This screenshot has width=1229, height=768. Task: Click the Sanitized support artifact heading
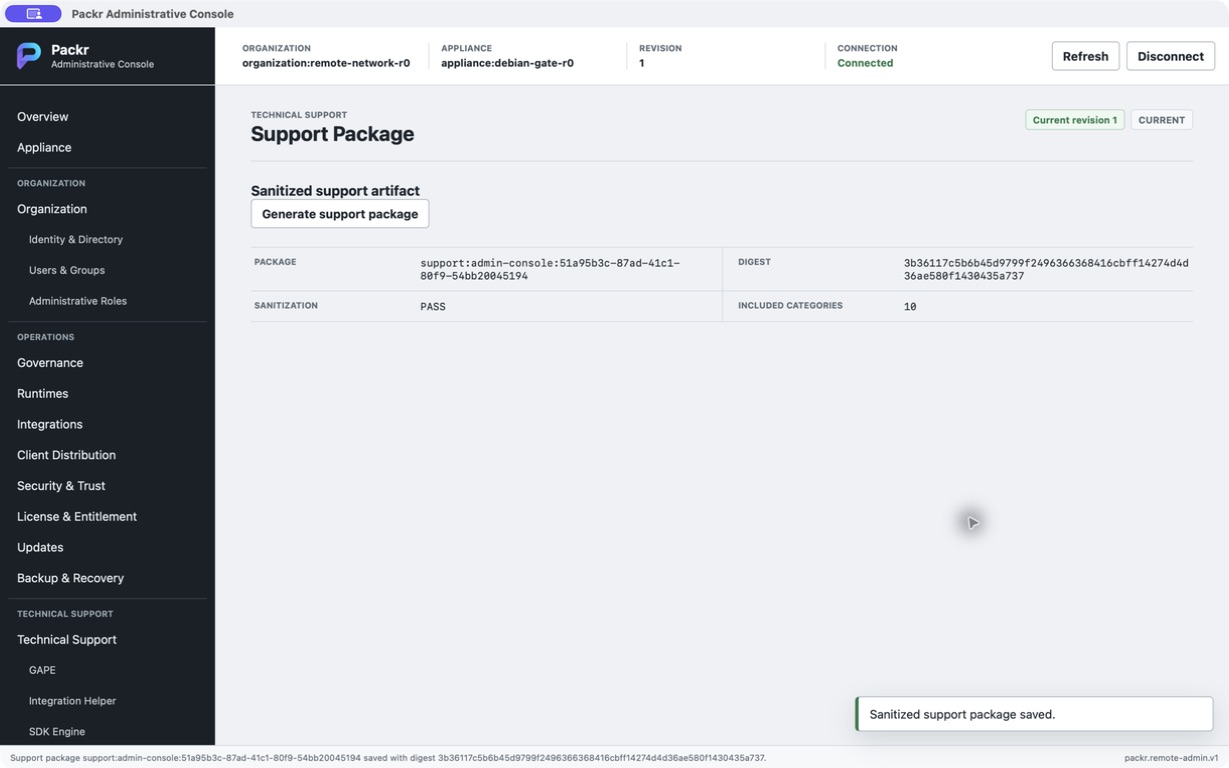tap(335, 191)
